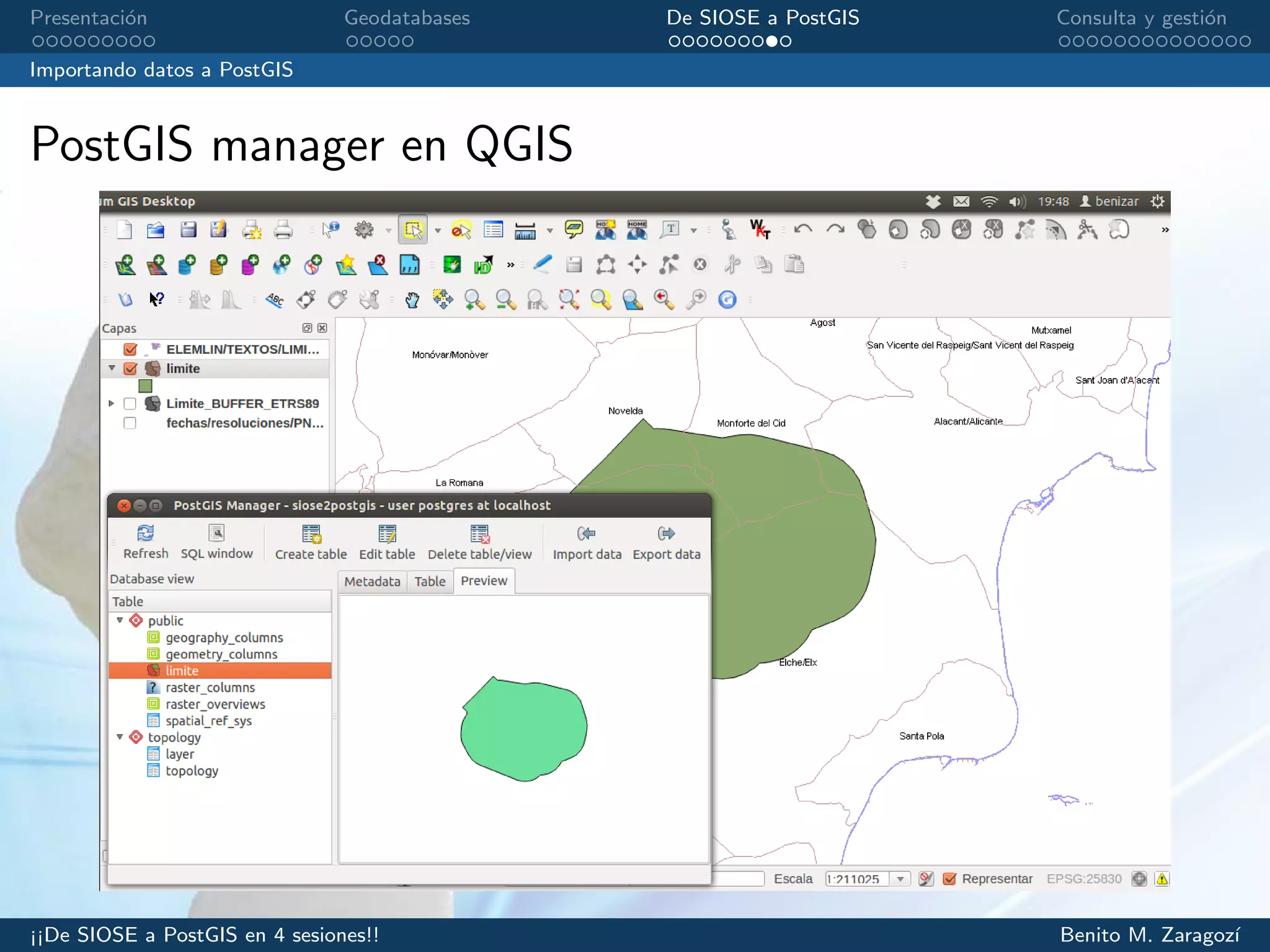
Task: Click the Add PostGIS layer icon
Action: click(x=187, y=265)
